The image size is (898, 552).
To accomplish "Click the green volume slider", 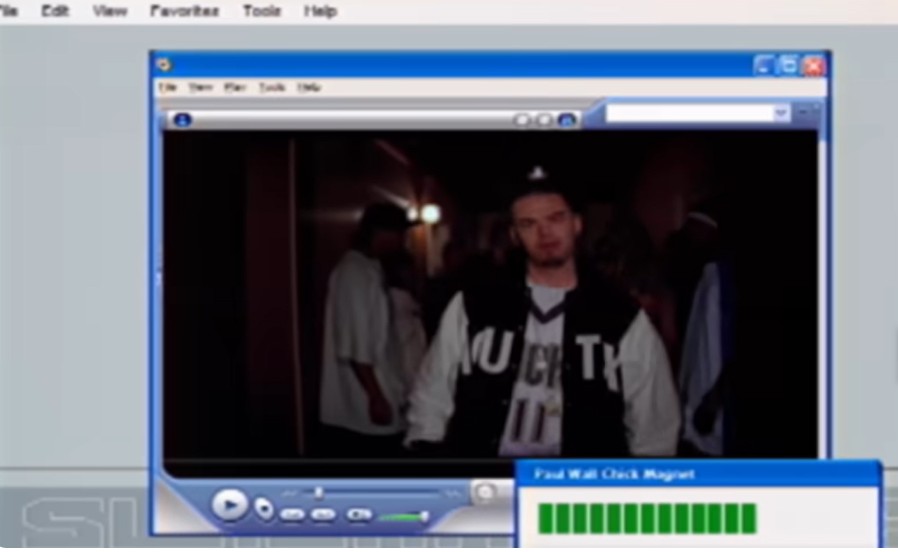I will 403,517.
